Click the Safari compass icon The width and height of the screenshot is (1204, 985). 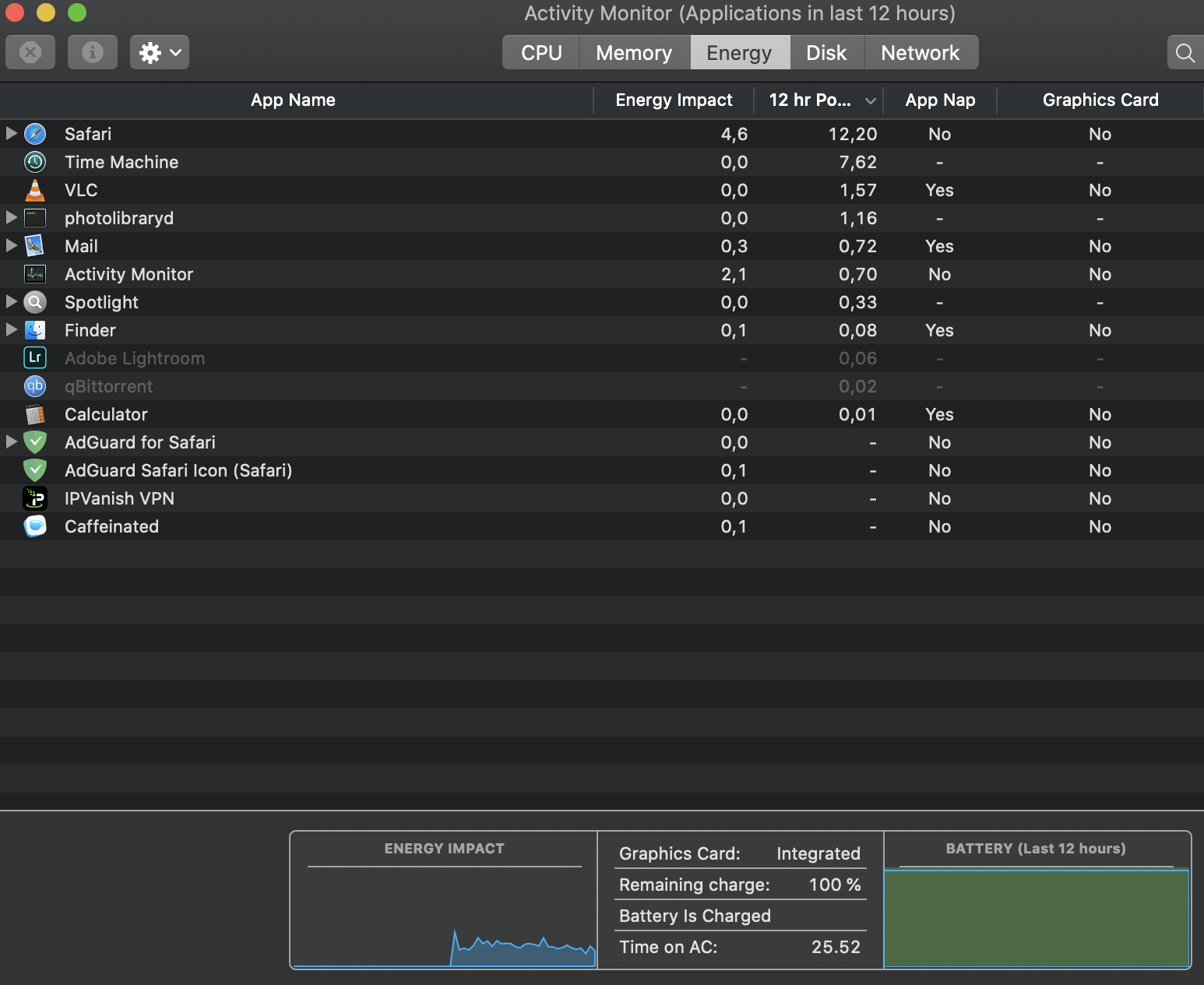point(35,134)
